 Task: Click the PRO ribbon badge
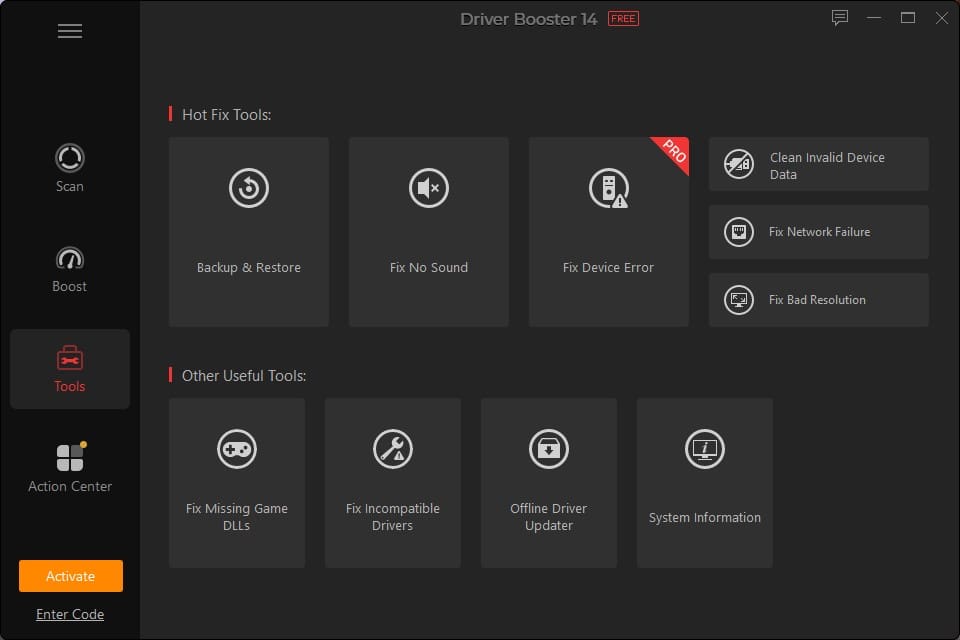click(x=673, y=151)
